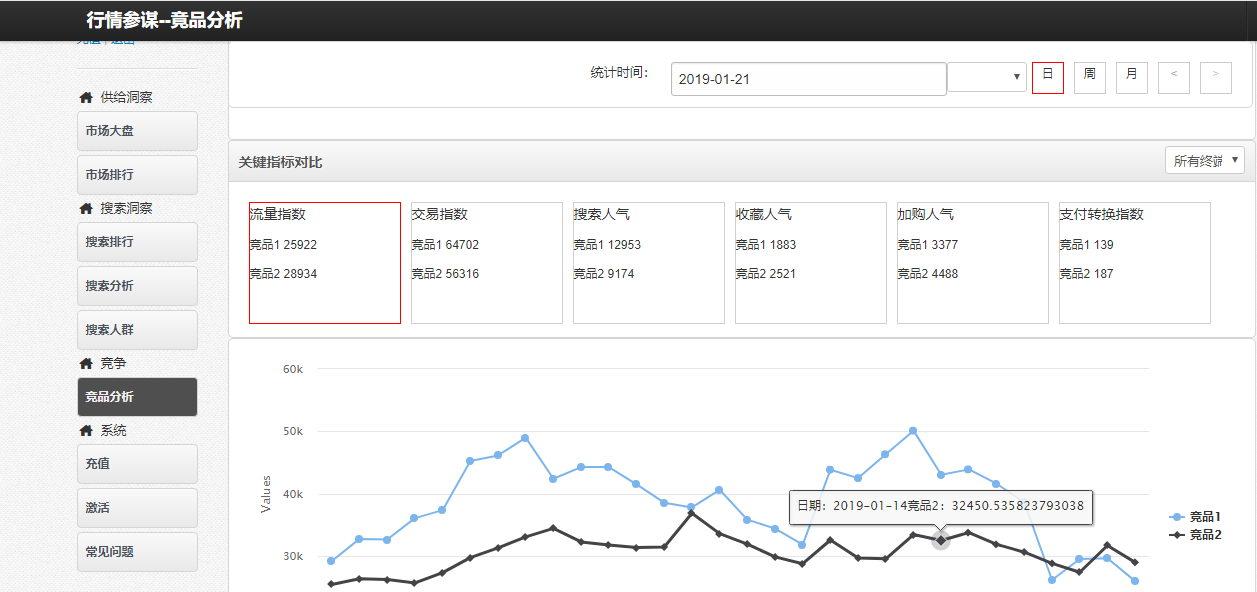Open 市场大盘 in the sidebar
1257x592 pixels.
pyautogui.click(x=137, y=131)
